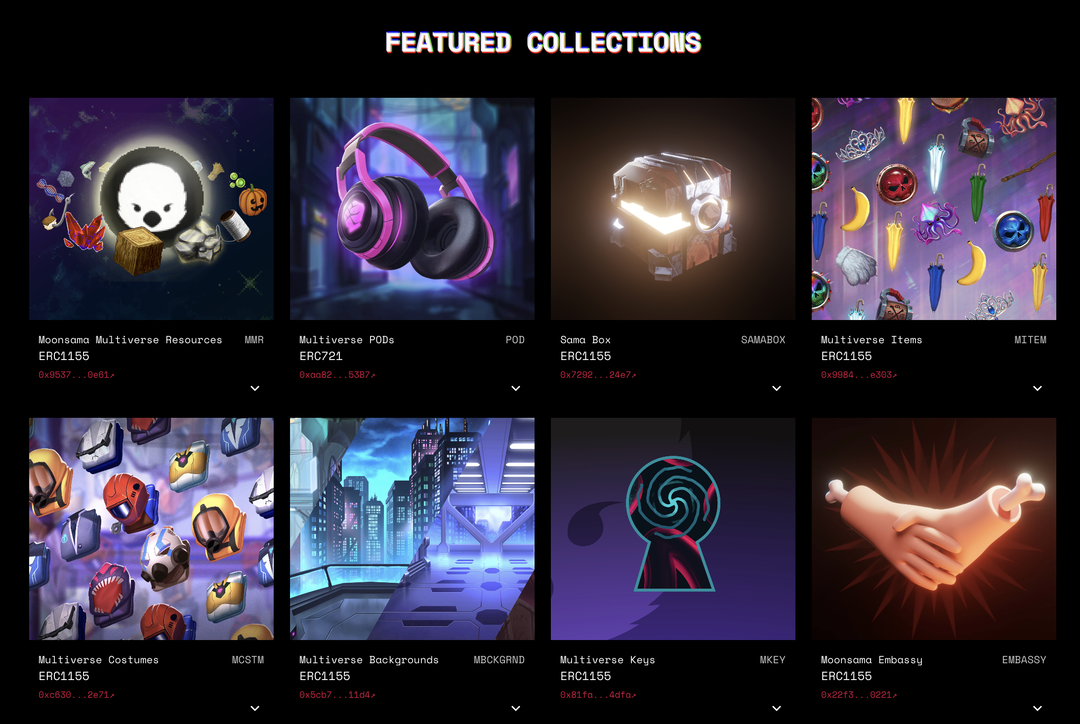Image resolution: width=1080 pixels, height=724 pixels.
Task: Expand the Multiverse PODs card chevron
Action: coord(516,389)
